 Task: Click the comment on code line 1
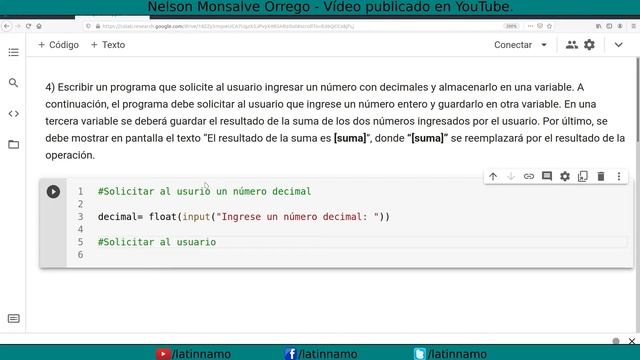(204, 191)
